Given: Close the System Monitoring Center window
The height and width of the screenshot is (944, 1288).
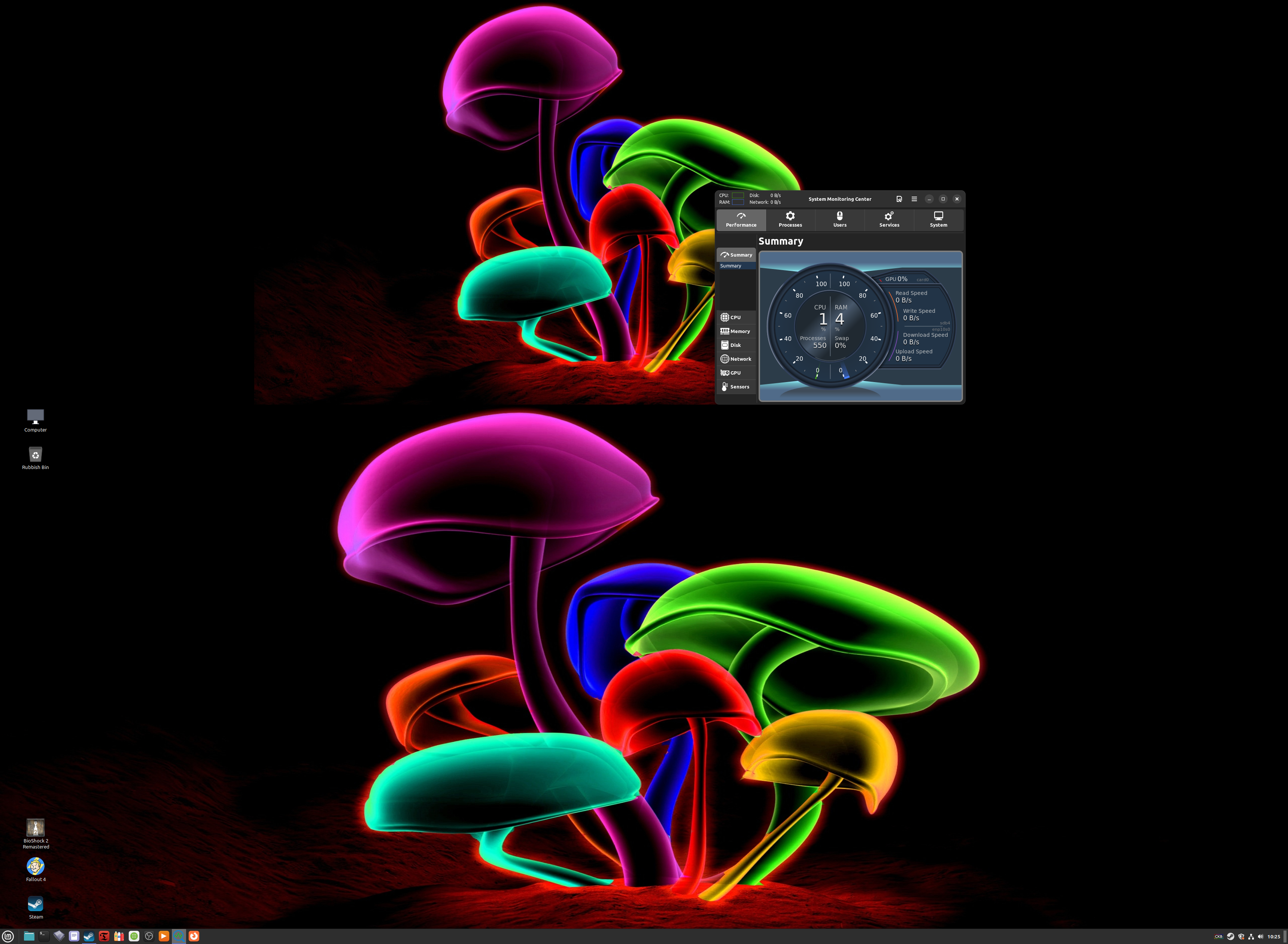Looking at the screenshot, I should point(957,199).
